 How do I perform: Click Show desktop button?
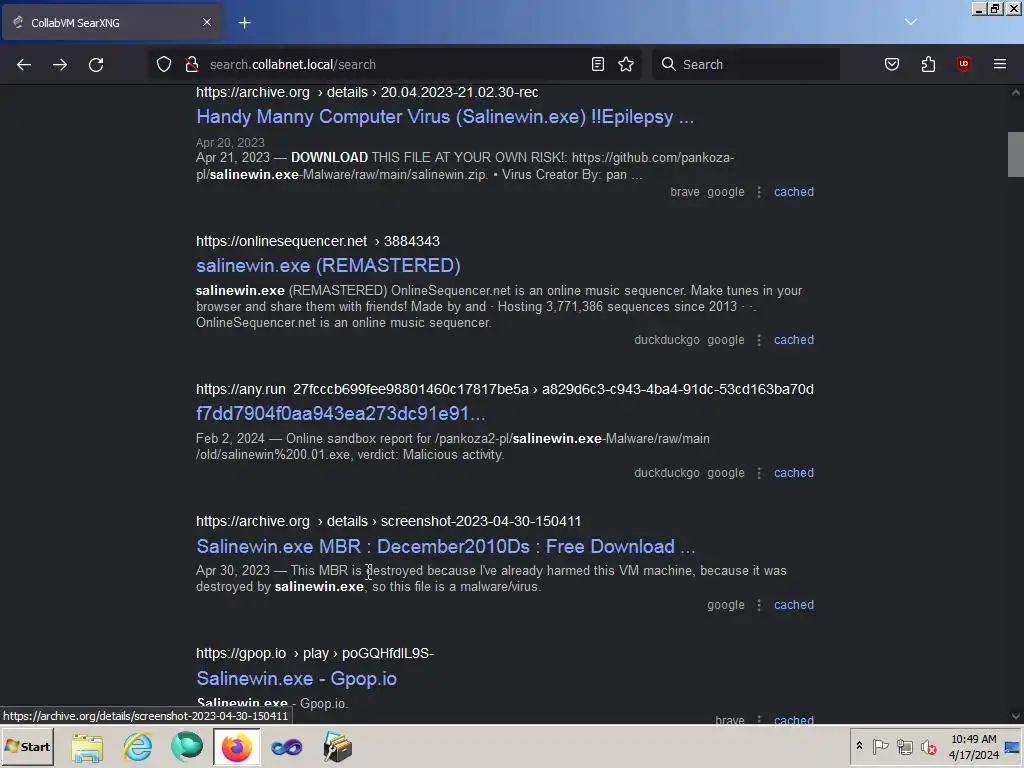[1013, 747]
